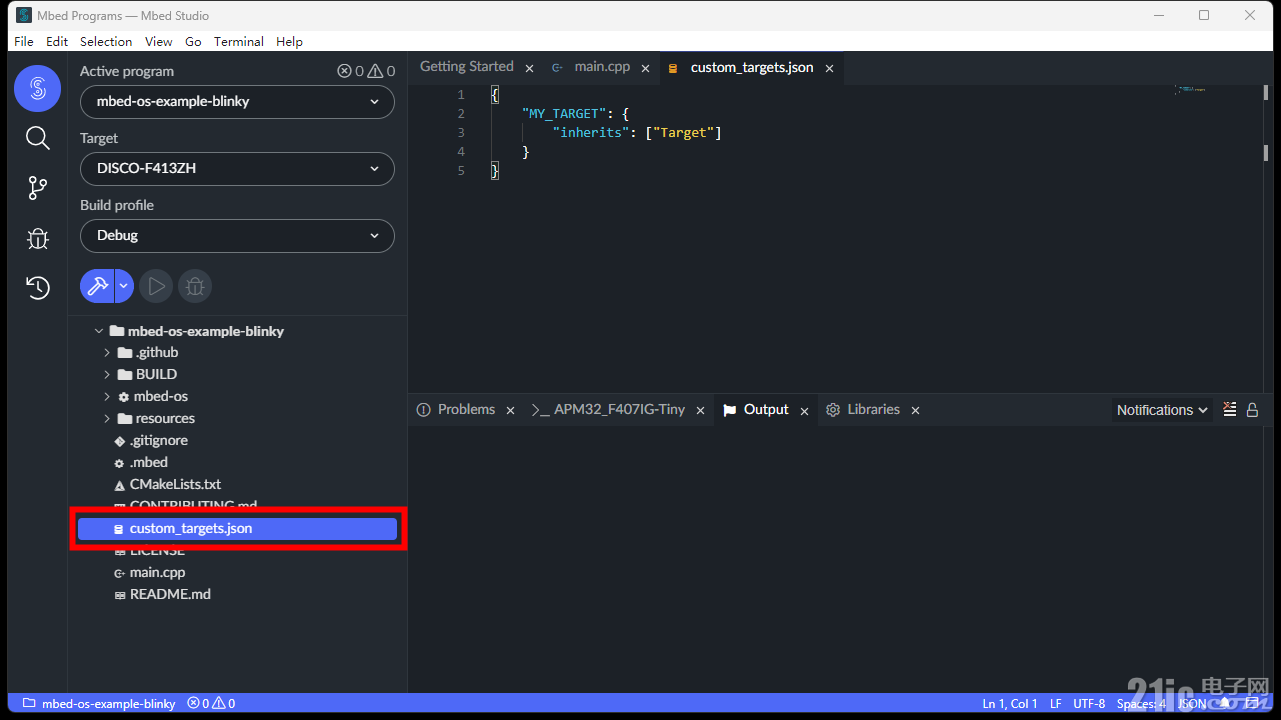Collapse the mbed-os-example-blinky root folder
1281x720 pixels.
(99, 331)
